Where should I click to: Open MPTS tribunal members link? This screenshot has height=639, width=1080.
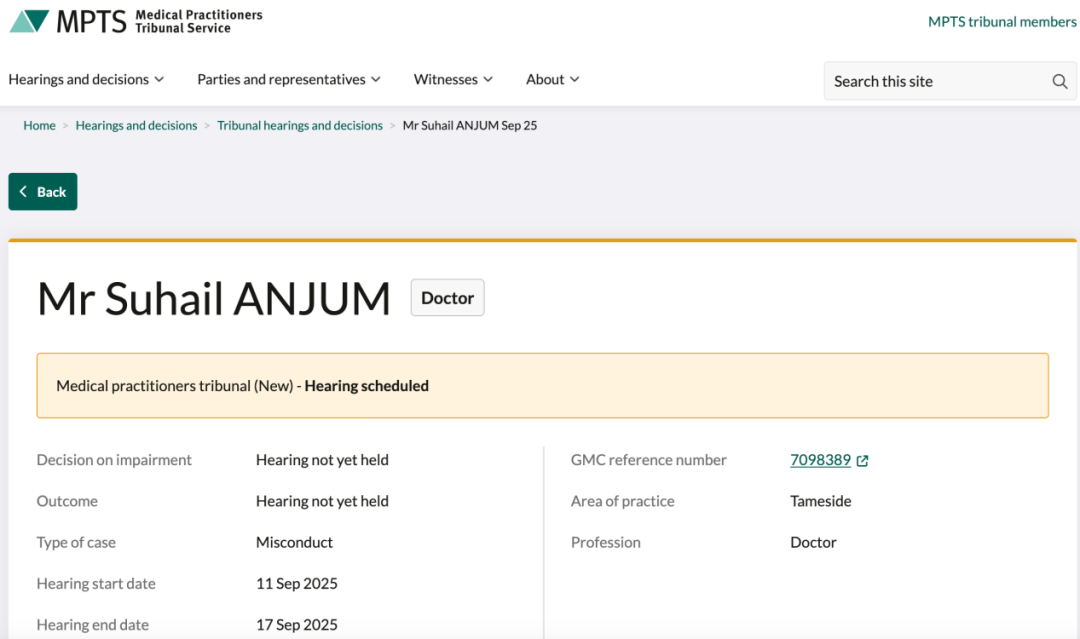click(1002, 22)
